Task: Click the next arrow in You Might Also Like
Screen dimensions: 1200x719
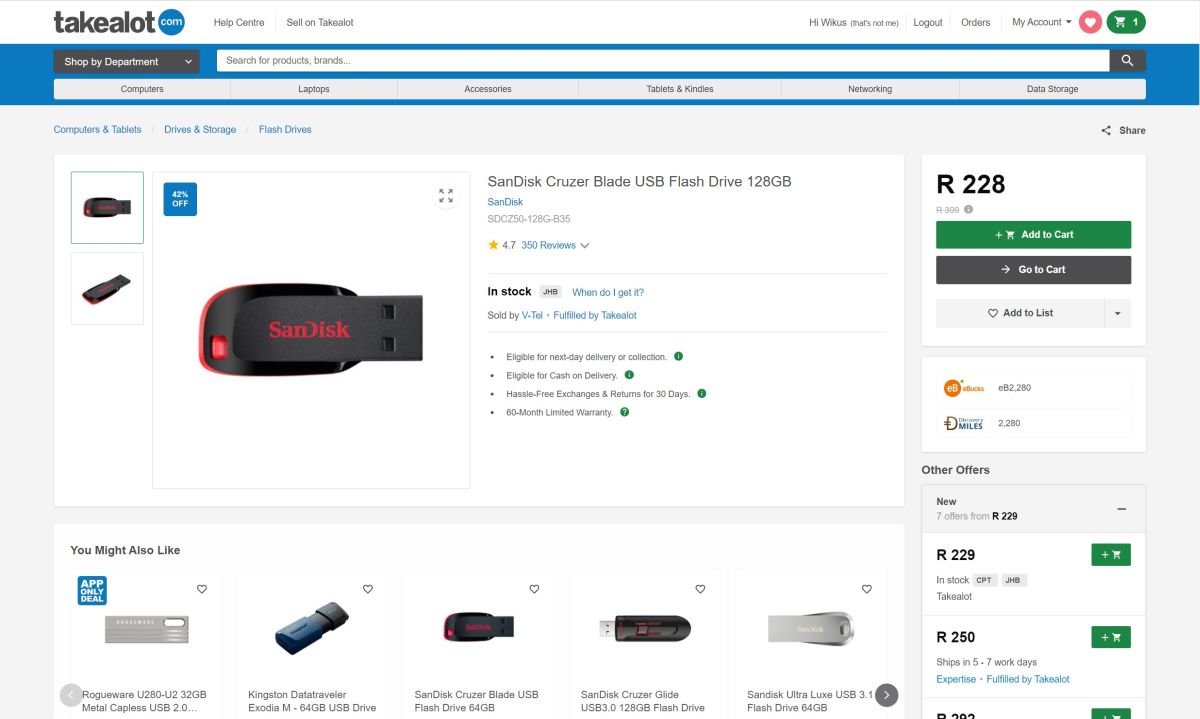Action: click(x=886, y=695)
